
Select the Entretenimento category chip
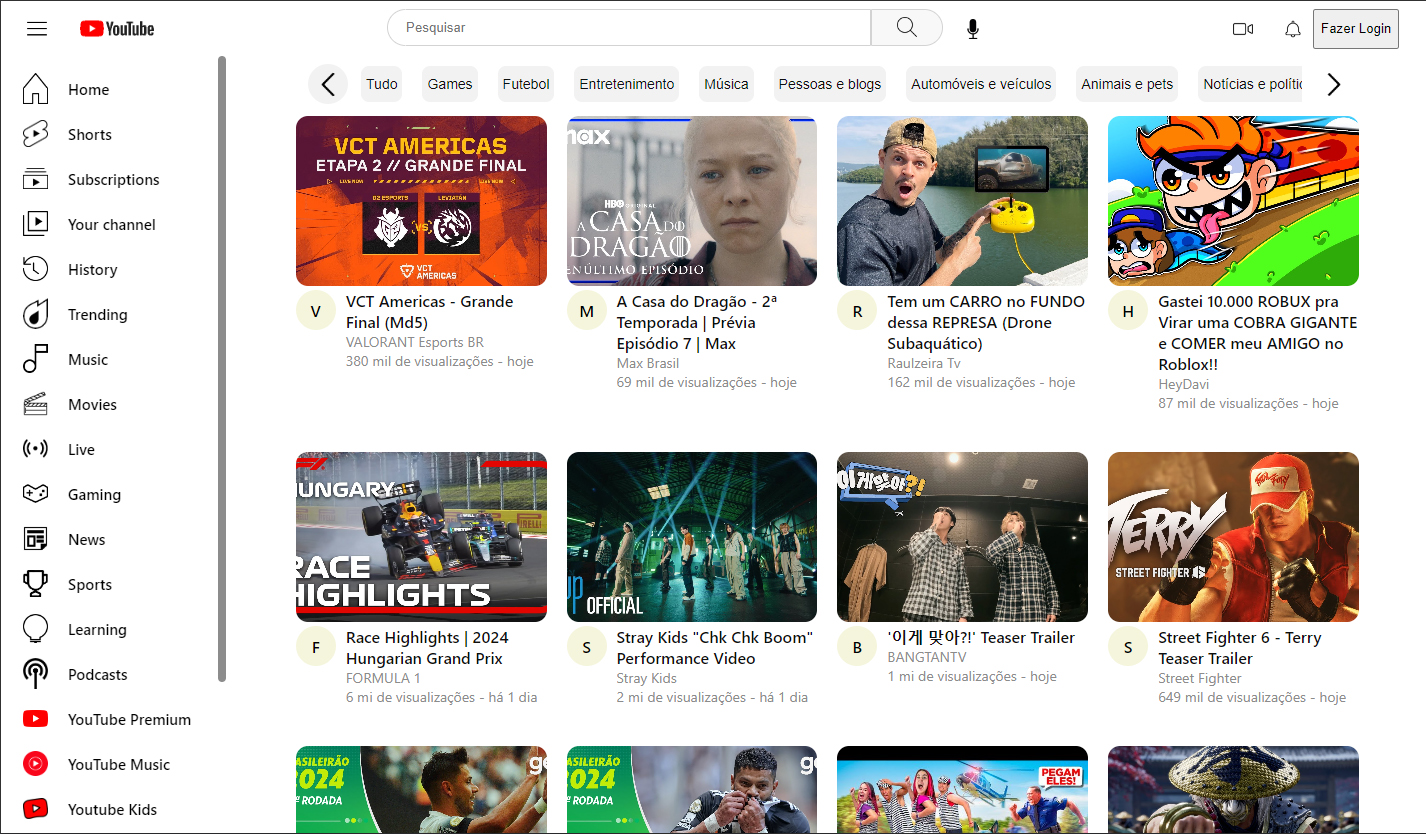tap(627, 84)
